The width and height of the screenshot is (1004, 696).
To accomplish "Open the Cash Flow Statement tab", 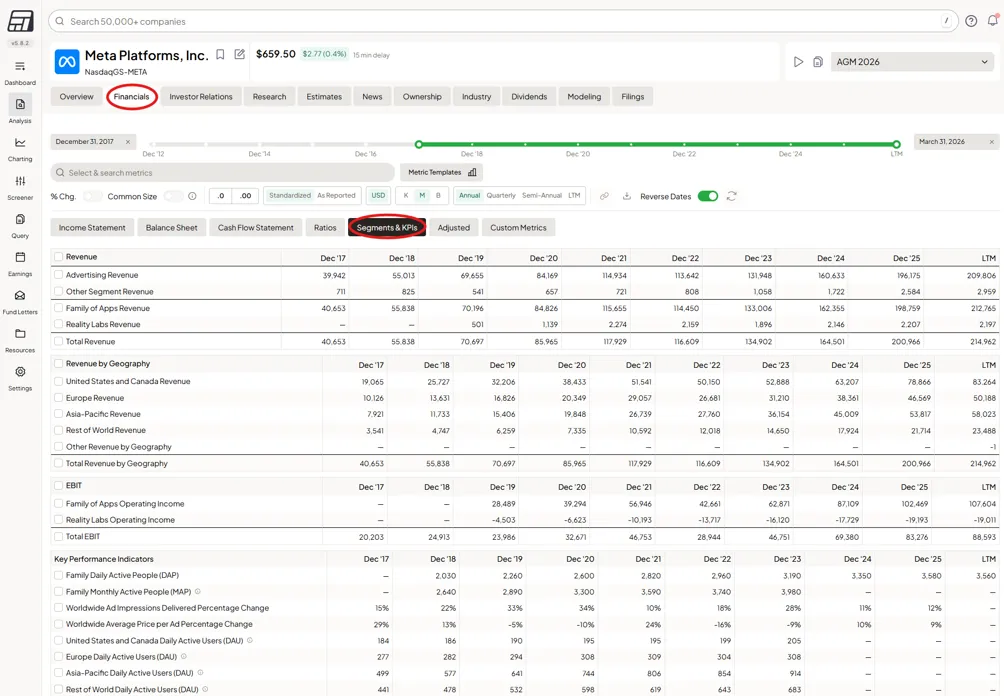I will (255, 227).
